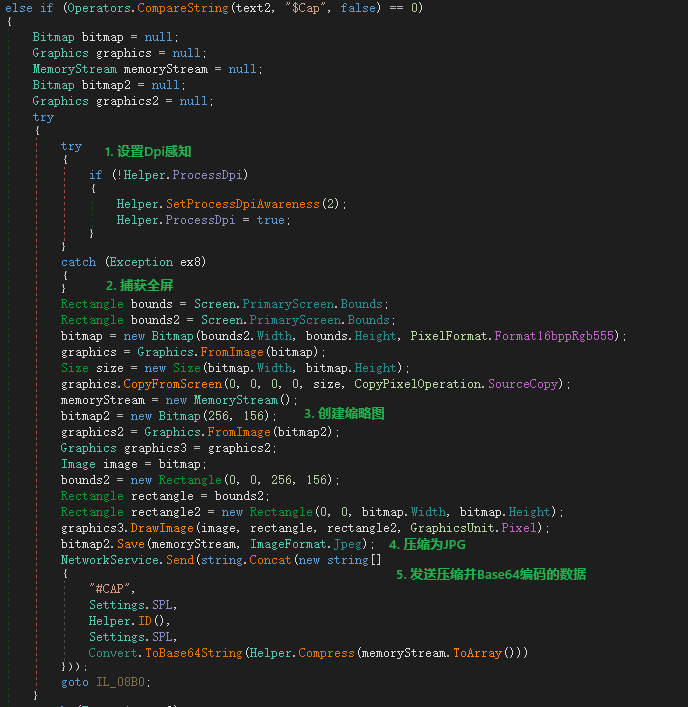This screenshot has width=688, height=707.
Task: Click the Compress method call
Action: pos(326,653)
